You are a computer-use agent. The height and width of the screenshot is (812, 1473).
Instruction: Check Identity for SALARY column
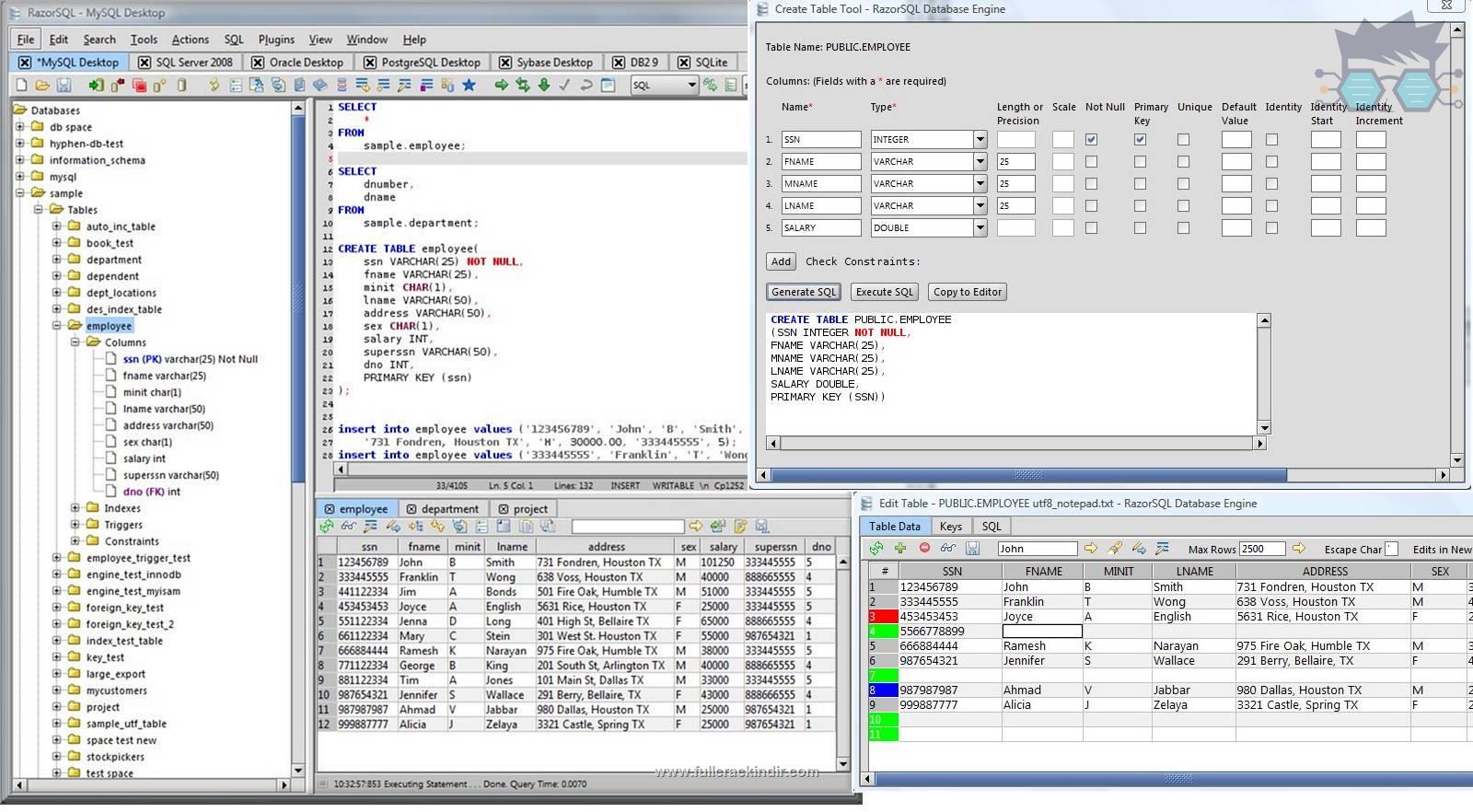click(x=1271, y=228)
